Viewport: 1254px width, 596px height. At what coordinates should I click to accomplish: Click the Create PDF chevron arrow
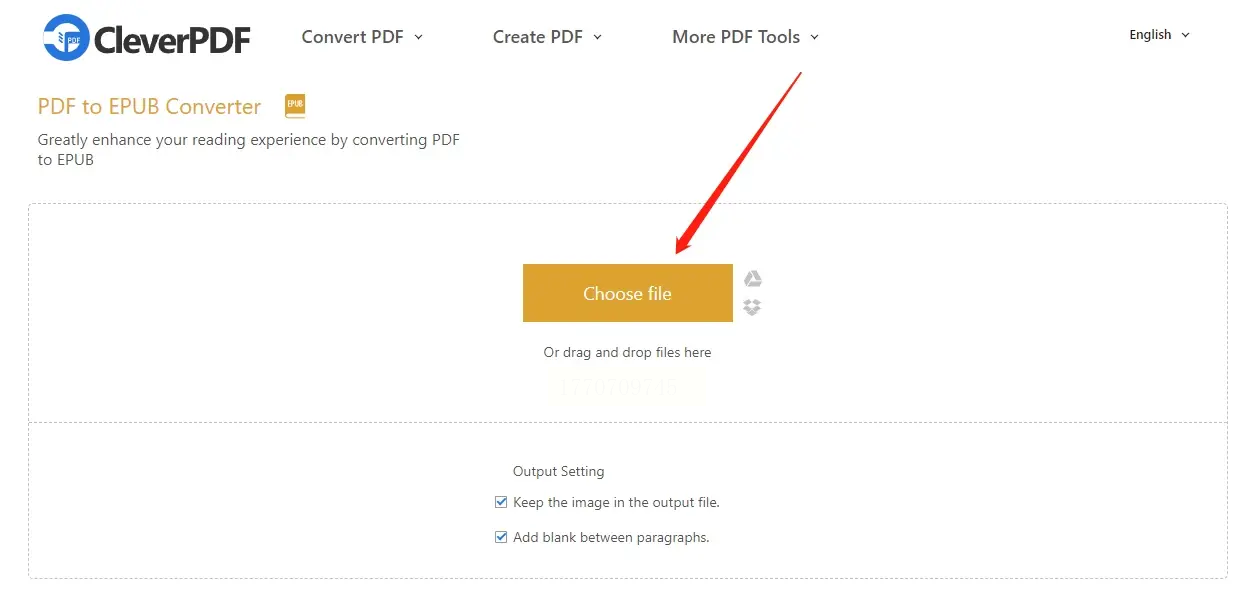pos(598,37)
